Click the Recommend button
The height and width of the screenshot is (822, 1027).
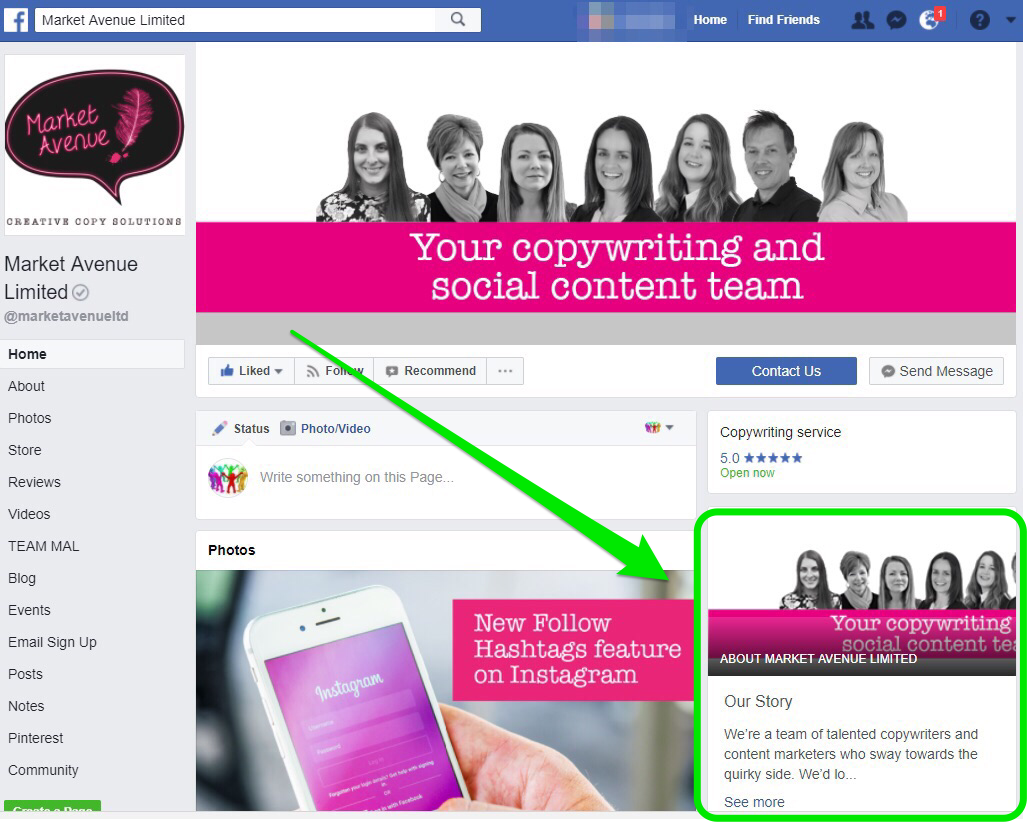[x=430, y=371]
